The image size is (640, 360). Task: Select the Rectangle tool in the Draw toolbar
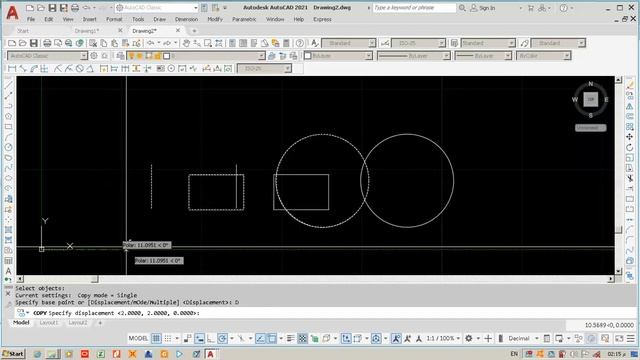coord(8,127)
